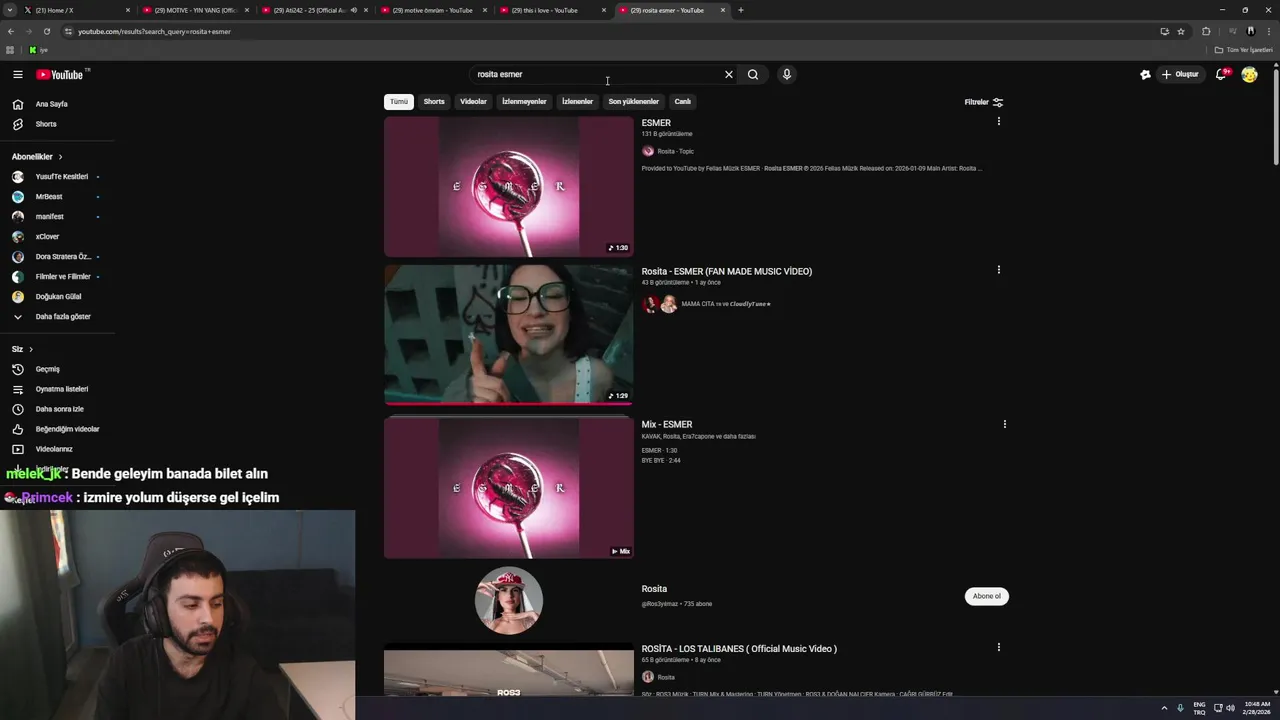1280x720 pixels.
Task: Open the taskbar clock and date
Action: tap(1257, 708)
